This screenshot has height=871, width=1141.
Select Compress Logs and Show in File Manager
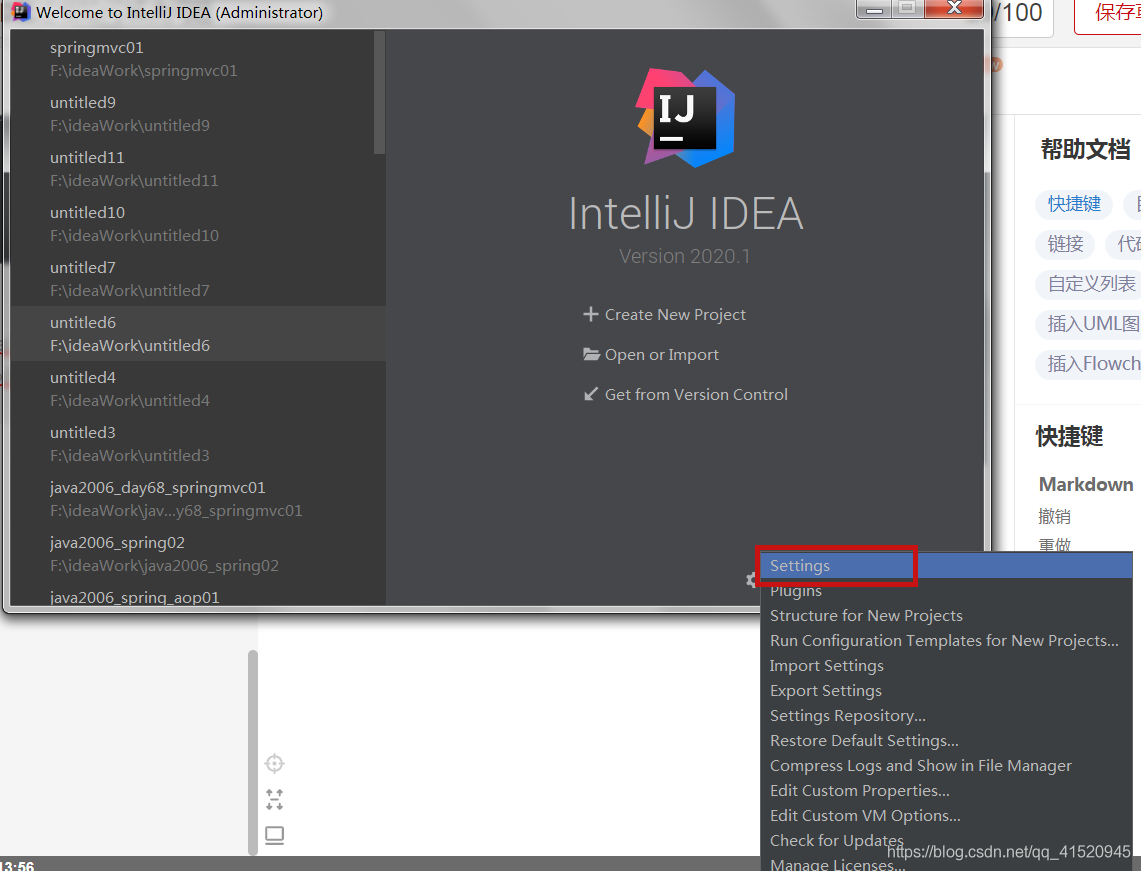click(x=946, y=765)
